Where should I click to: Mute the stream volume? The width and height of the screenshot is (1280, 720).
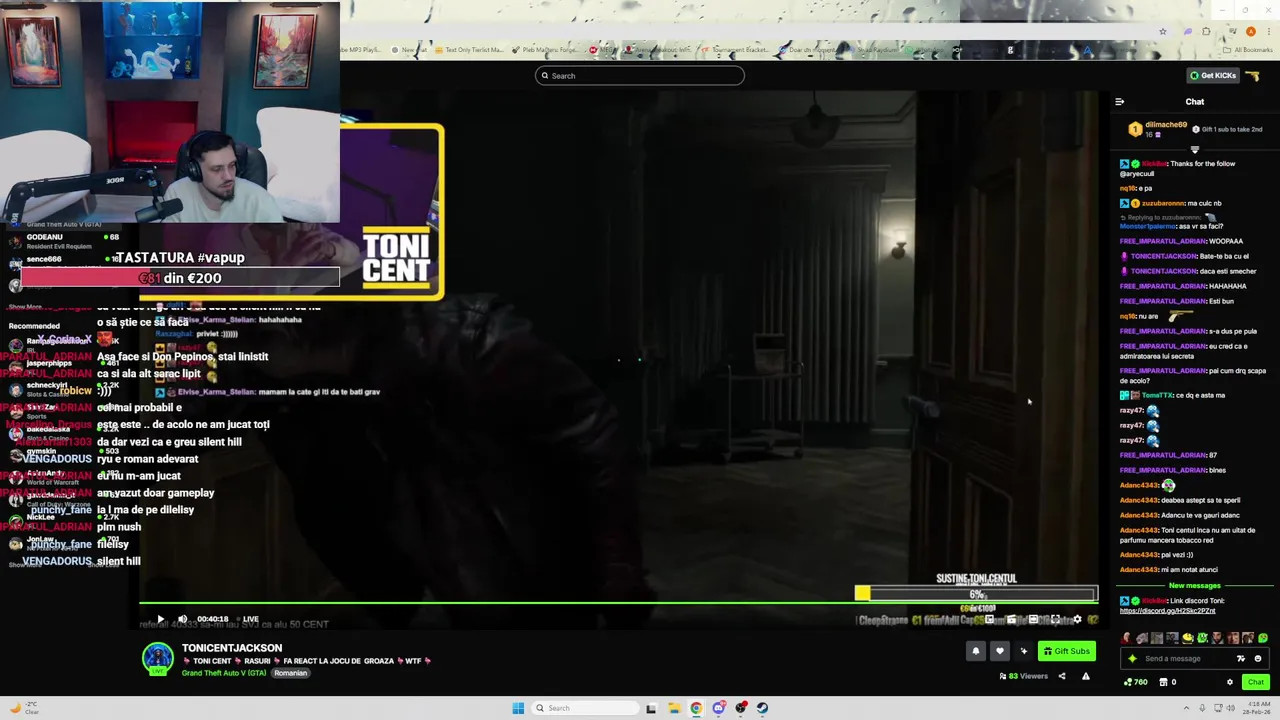182,619
